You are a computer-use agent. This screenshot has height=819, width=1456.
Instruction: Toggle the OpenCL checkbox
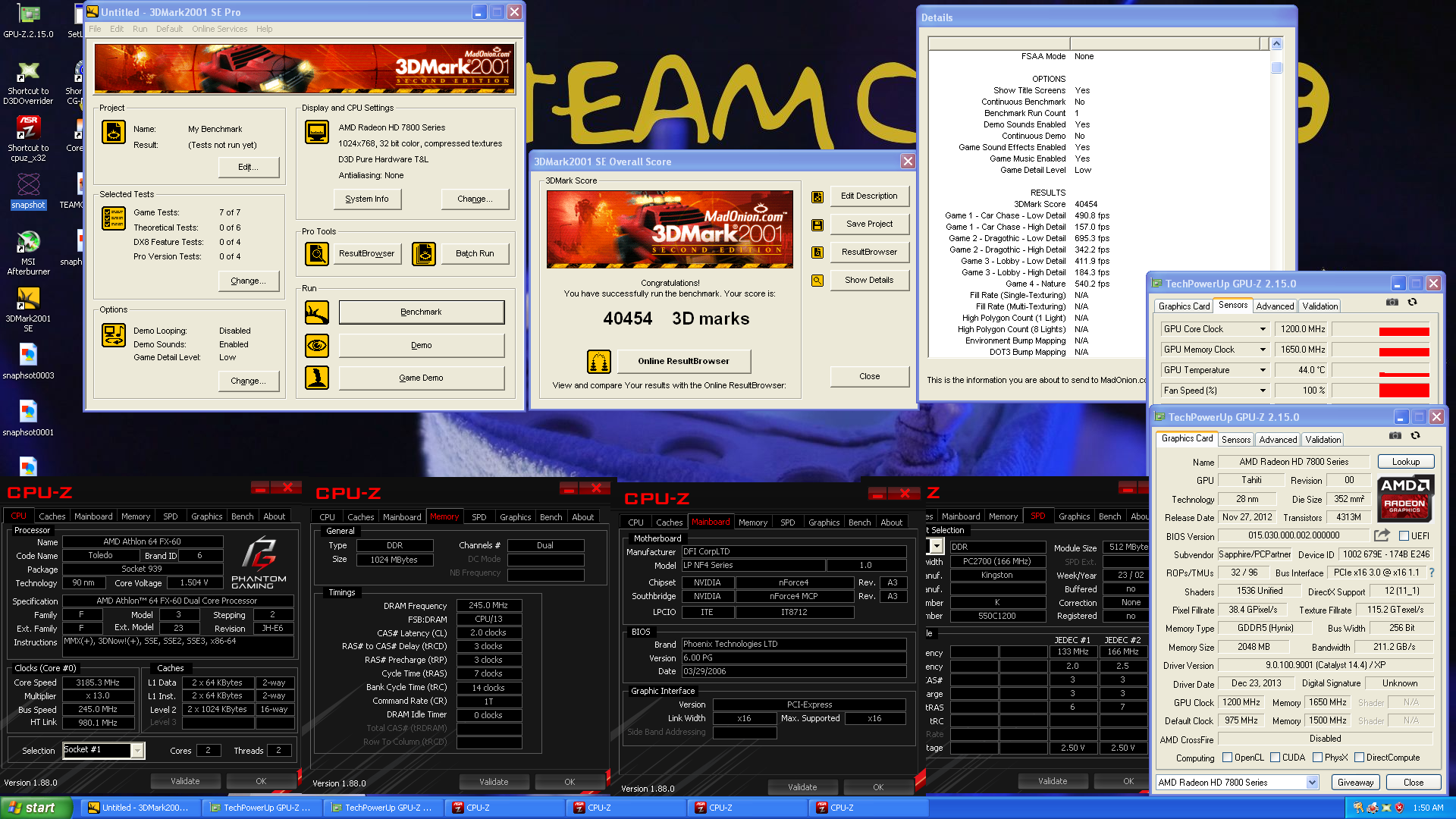[1227, 758]
